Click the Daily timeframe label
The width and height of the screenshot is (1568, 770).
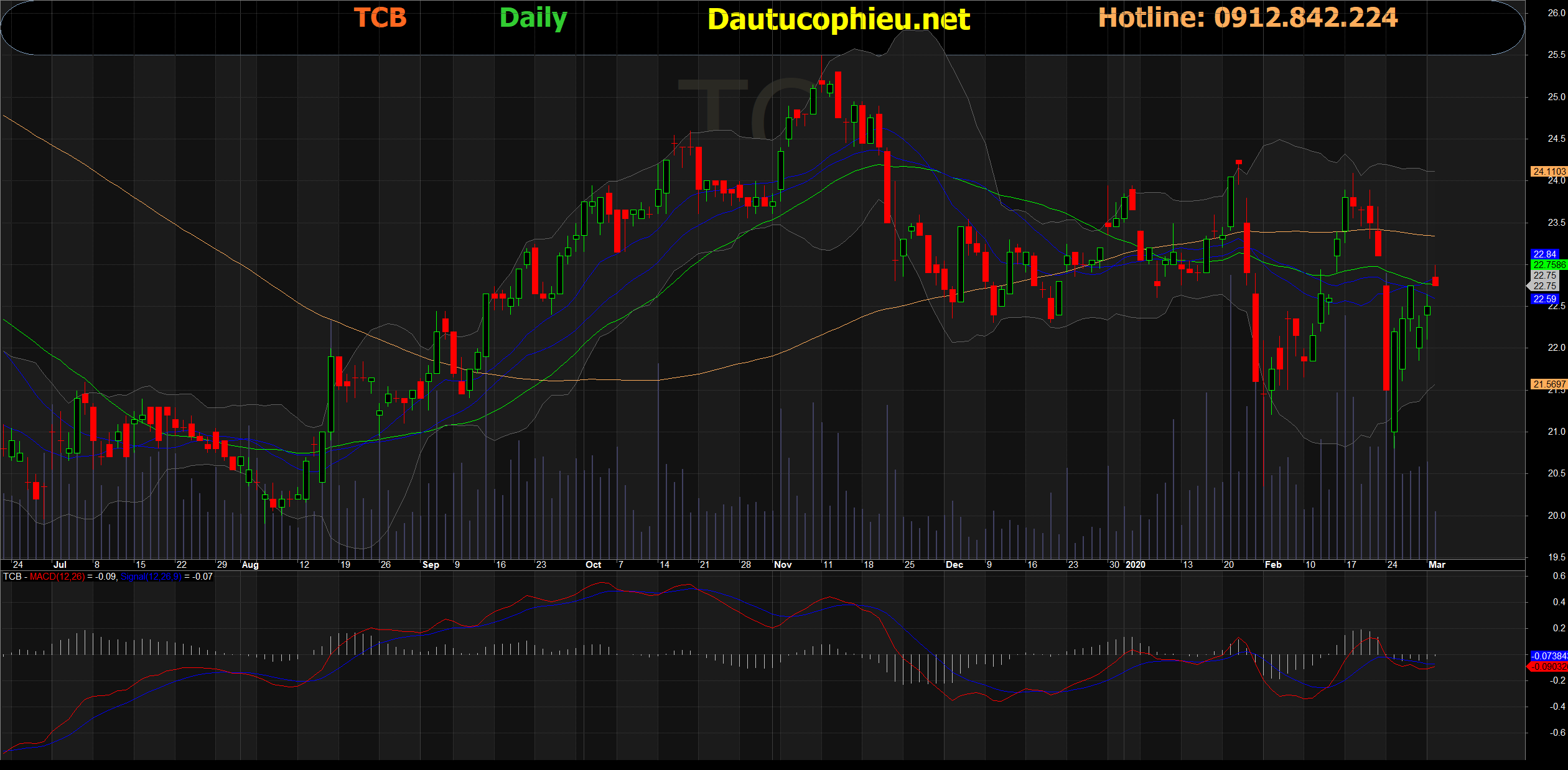pyautogui.click(x=533, y=18)
